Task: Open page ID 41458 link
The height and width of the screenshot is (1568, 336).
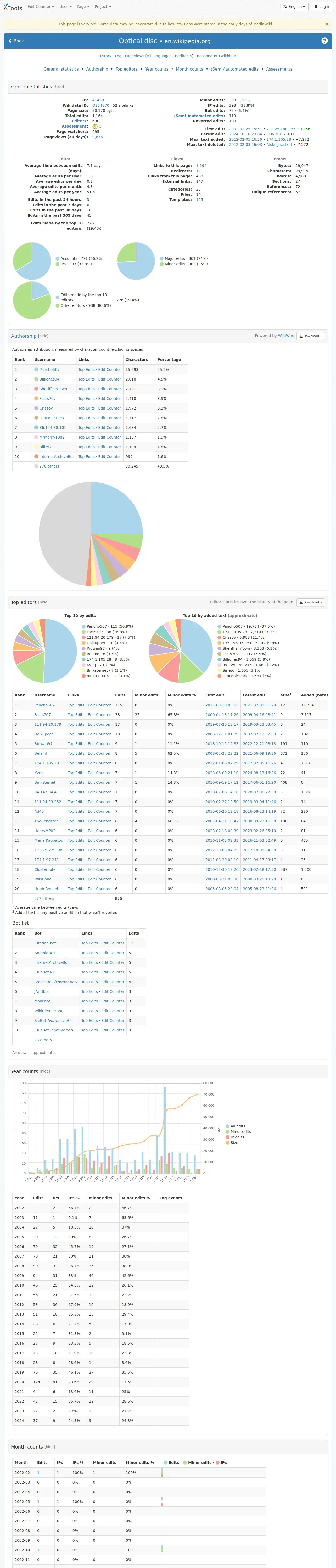Action: 98,100
